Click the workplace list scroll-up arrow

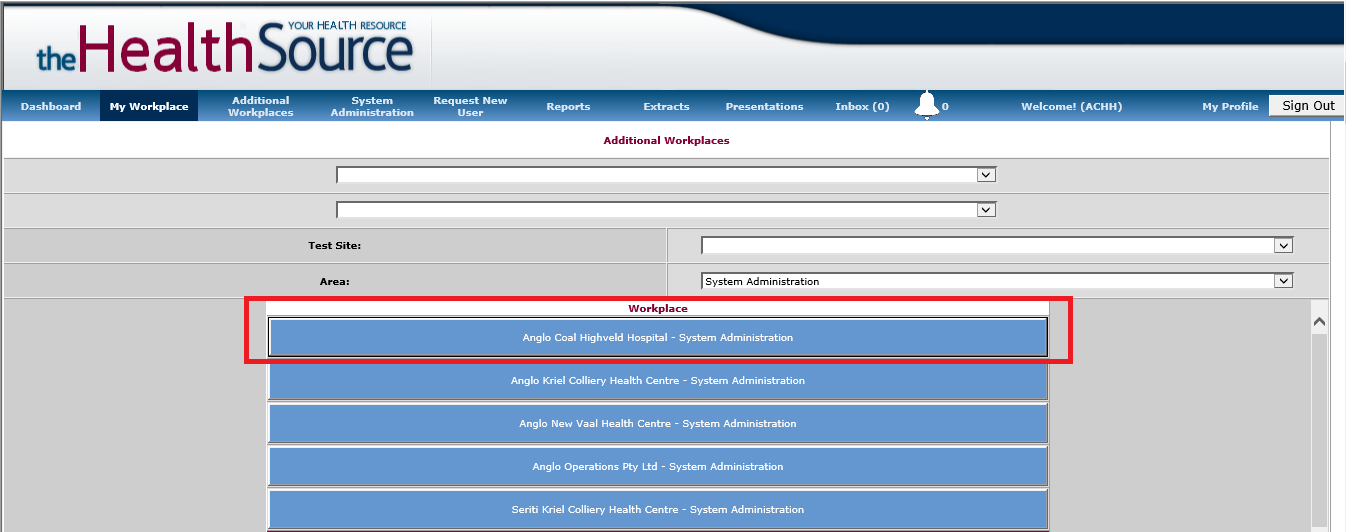[1319, 322]
